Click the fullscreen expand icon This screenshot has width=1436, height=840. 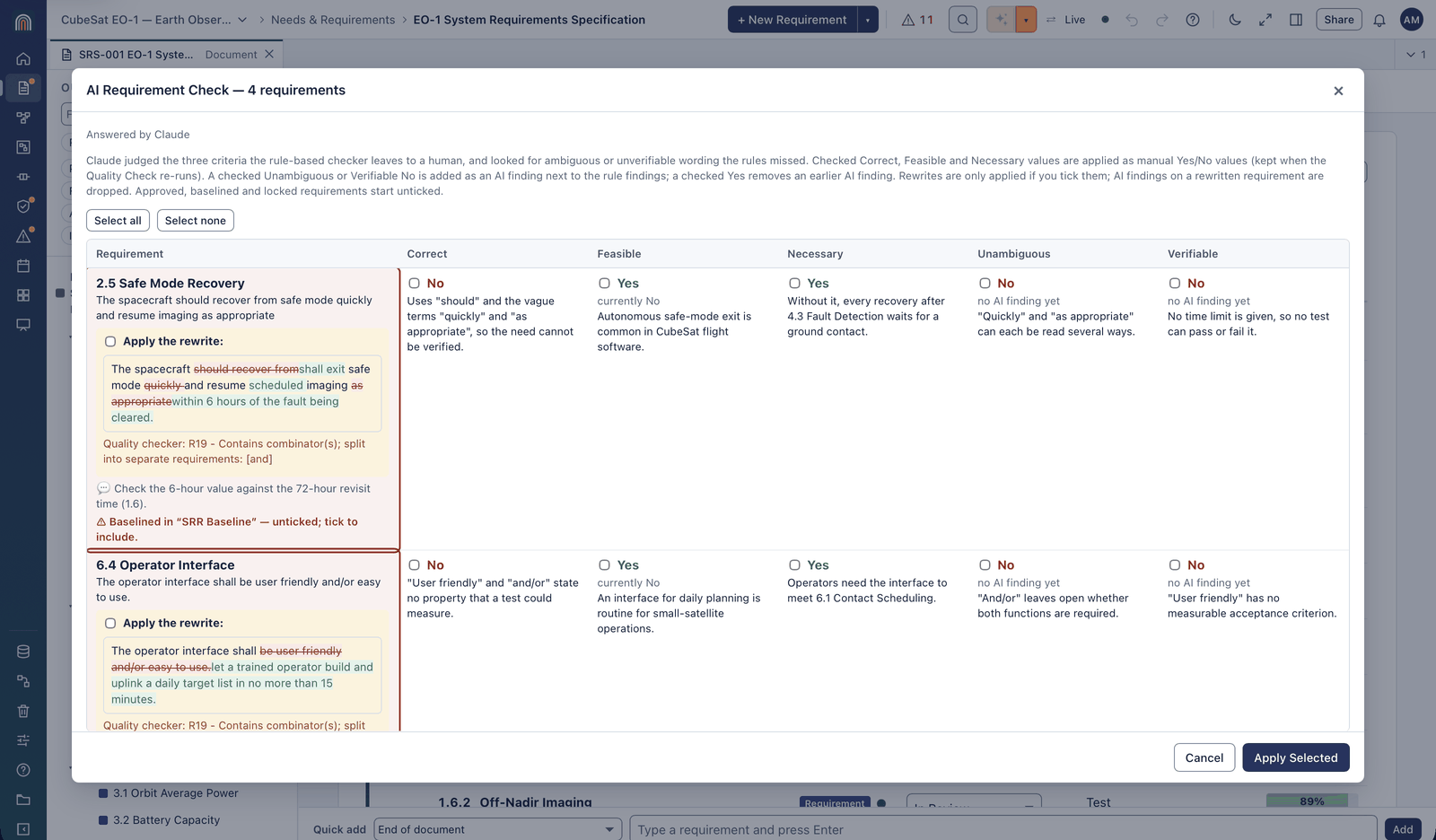(1265, 20)
